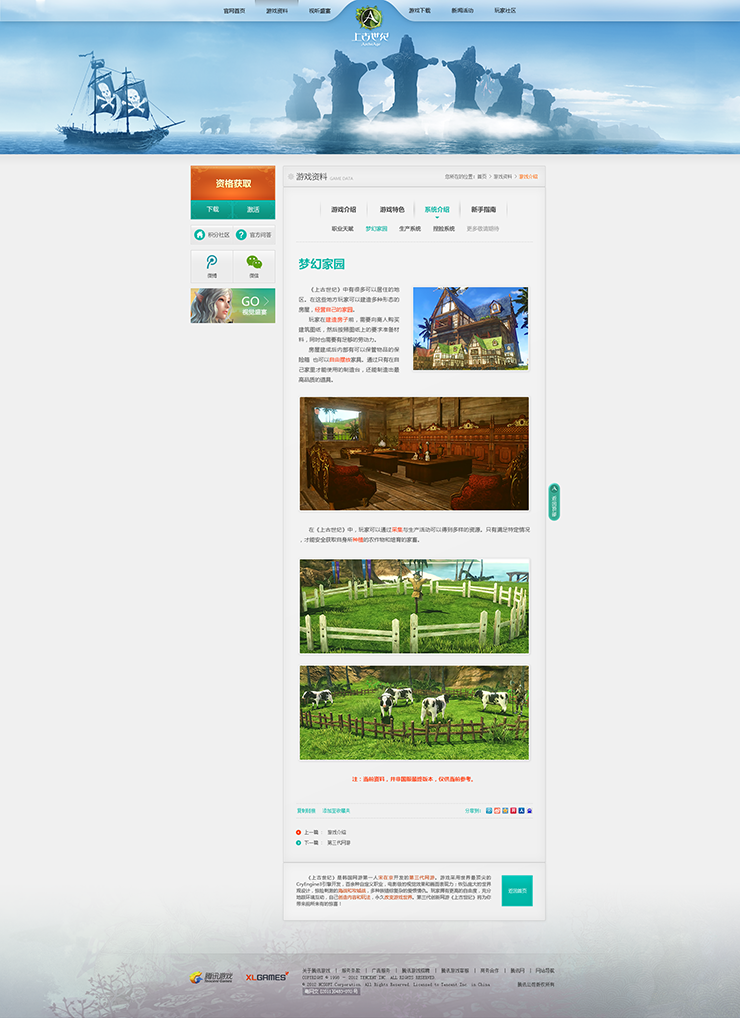Open the next article link 第三代网游
The width and height of the screenshot is (740, 1018).
click(339, 843)
